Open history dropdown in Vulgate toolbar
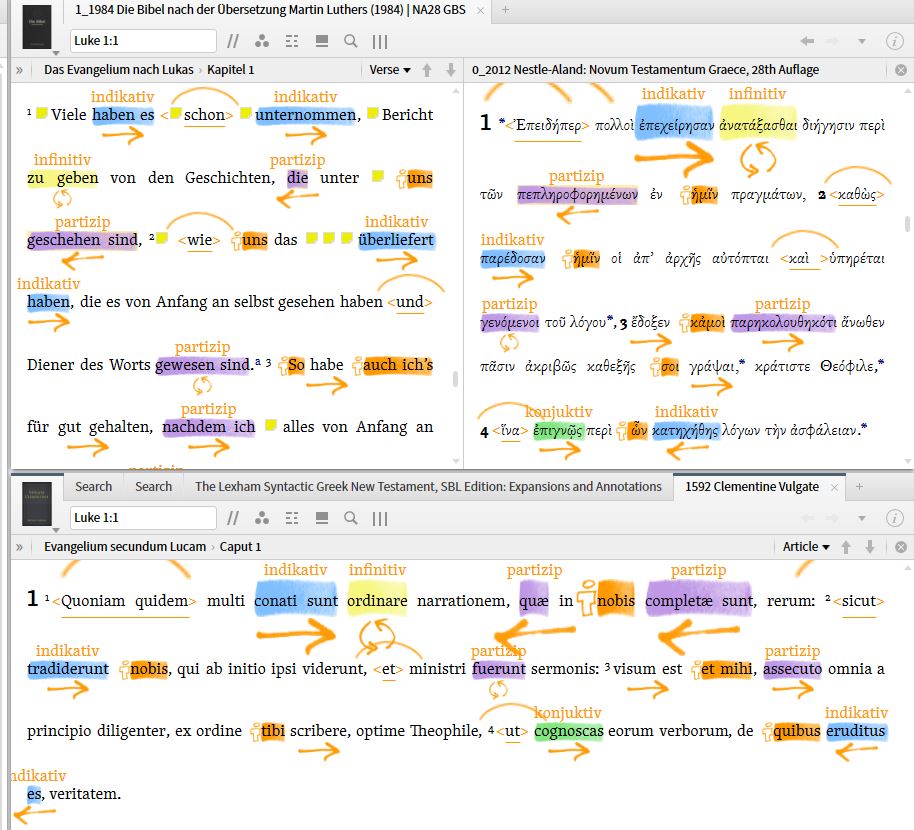 [x=862, y=518]
